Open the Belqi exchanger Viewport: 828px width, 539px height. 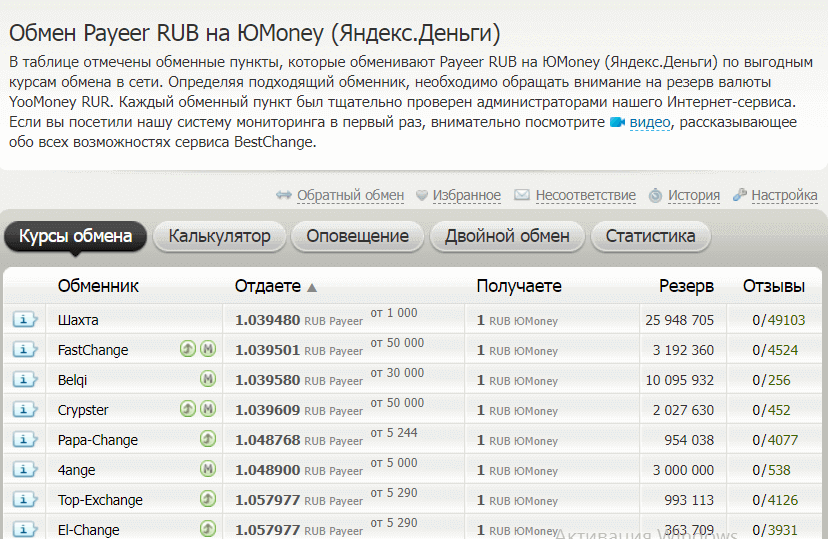point(72,380)
